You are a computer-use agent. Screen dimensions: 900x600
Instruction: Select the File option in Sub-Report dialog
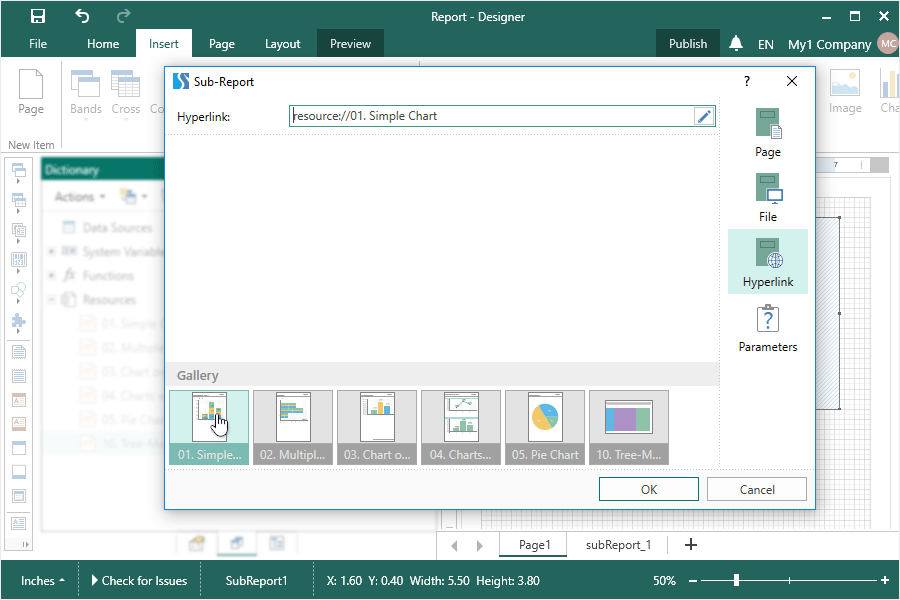[x=768, y=198]
